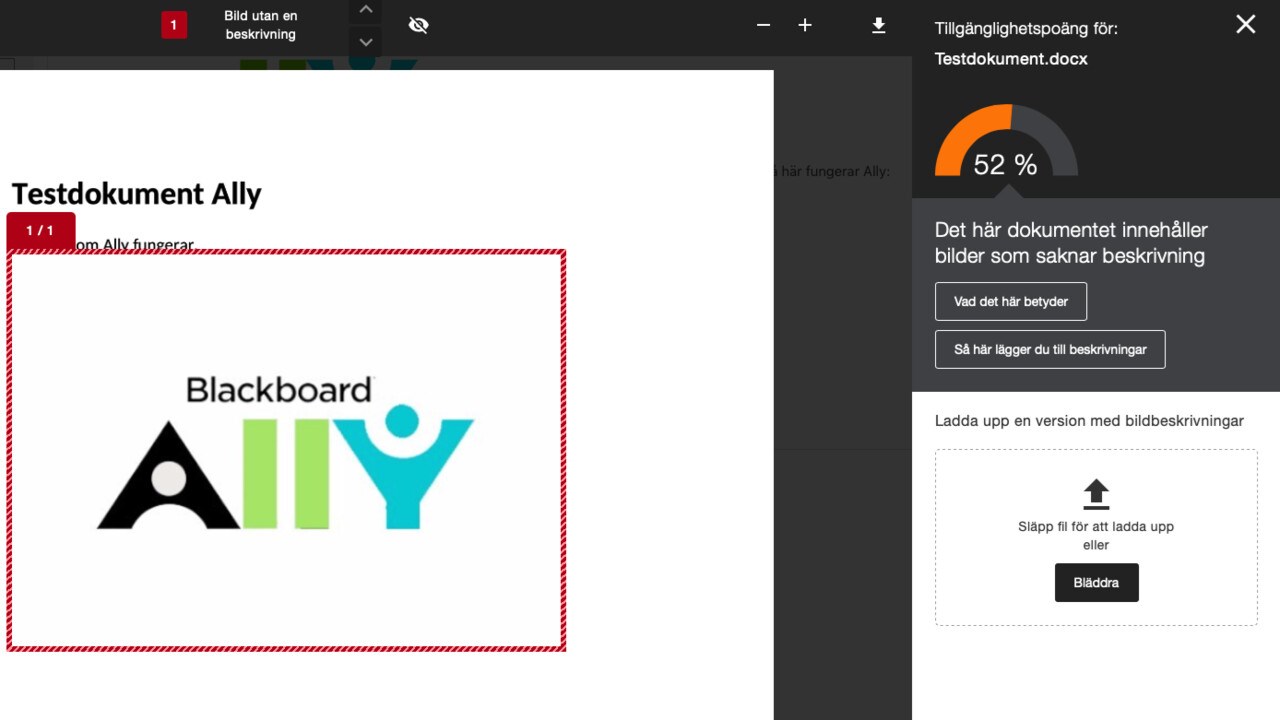The image size is (1280, 720).
Task: Open 'Vad det här betyder' explanation
Action: (1011, 302)
